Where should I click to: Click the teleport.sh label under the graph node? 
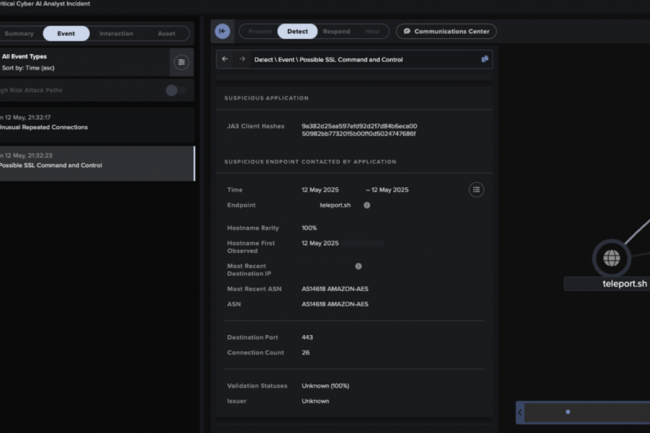pos(625,284)
